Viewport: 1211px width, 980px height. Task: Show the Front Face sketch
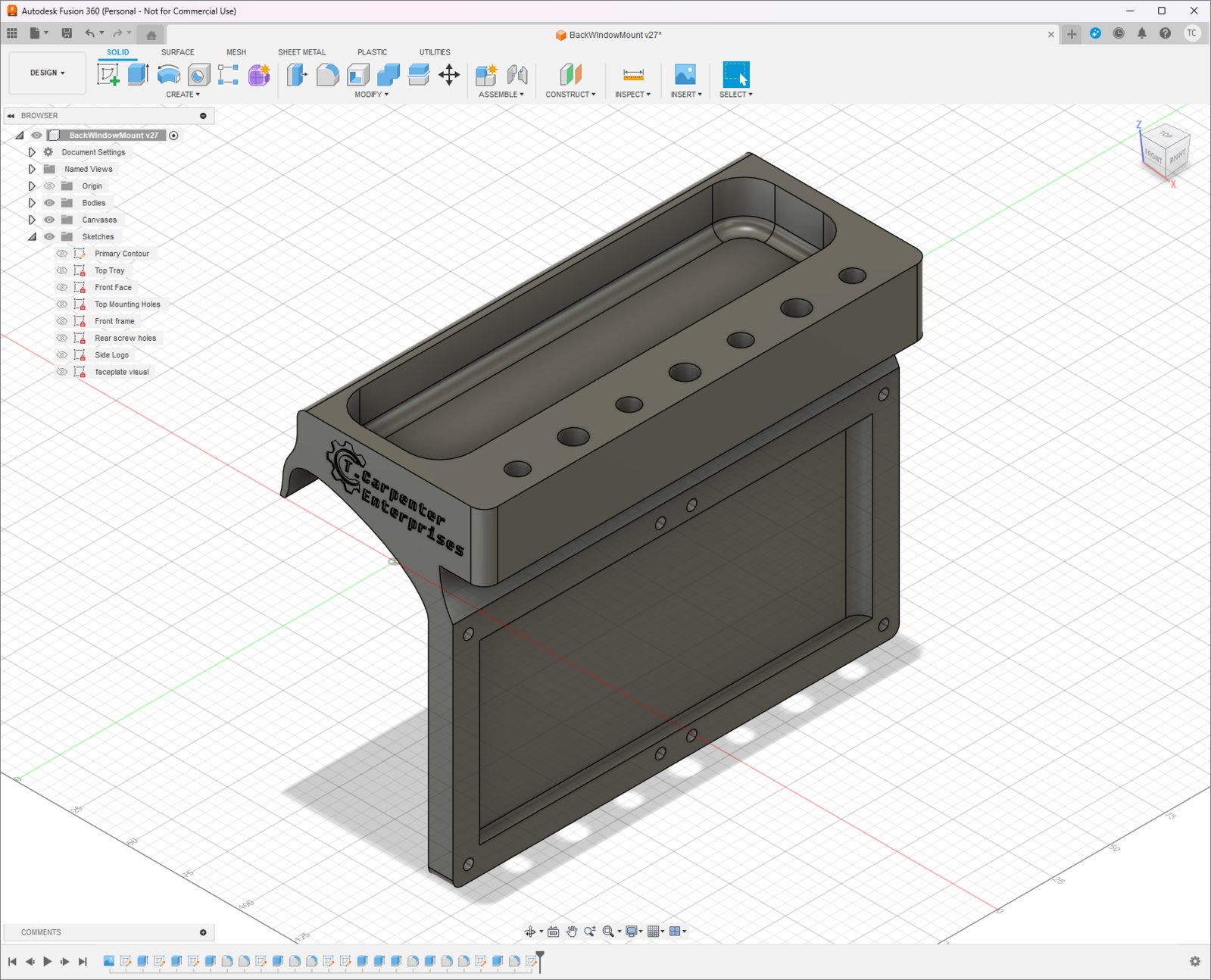point(62,288)
